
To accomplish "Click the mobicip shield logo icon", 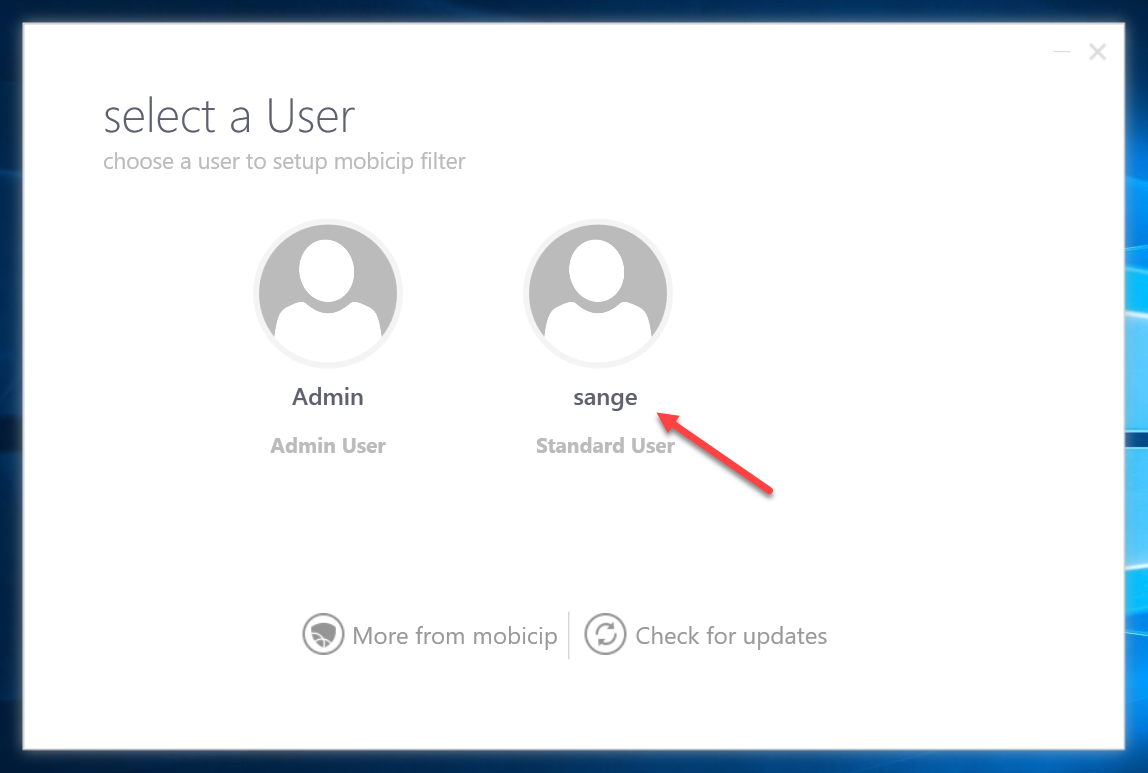I will click(323, 634).
